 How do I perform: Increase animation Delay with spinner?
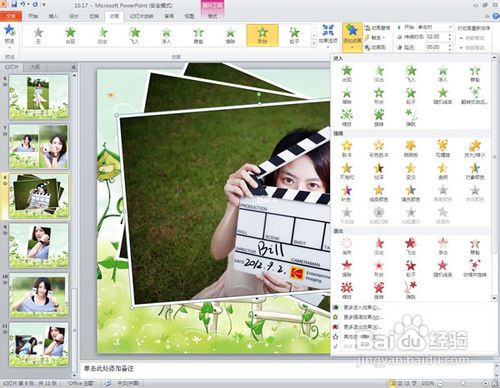(450, 46)
